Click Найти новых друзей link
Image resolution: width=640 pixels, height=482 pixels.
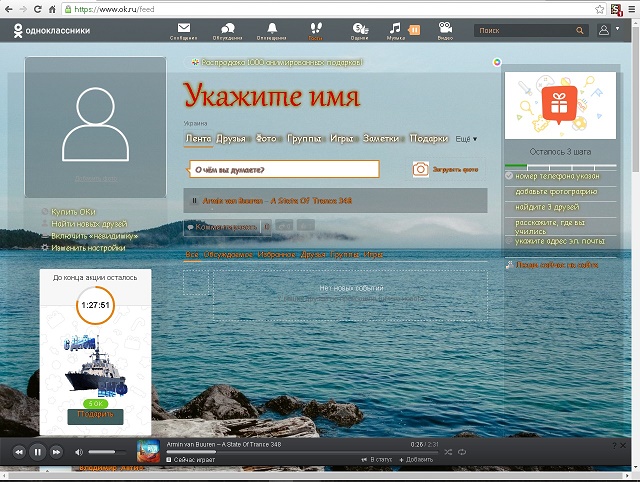point(89,224)
